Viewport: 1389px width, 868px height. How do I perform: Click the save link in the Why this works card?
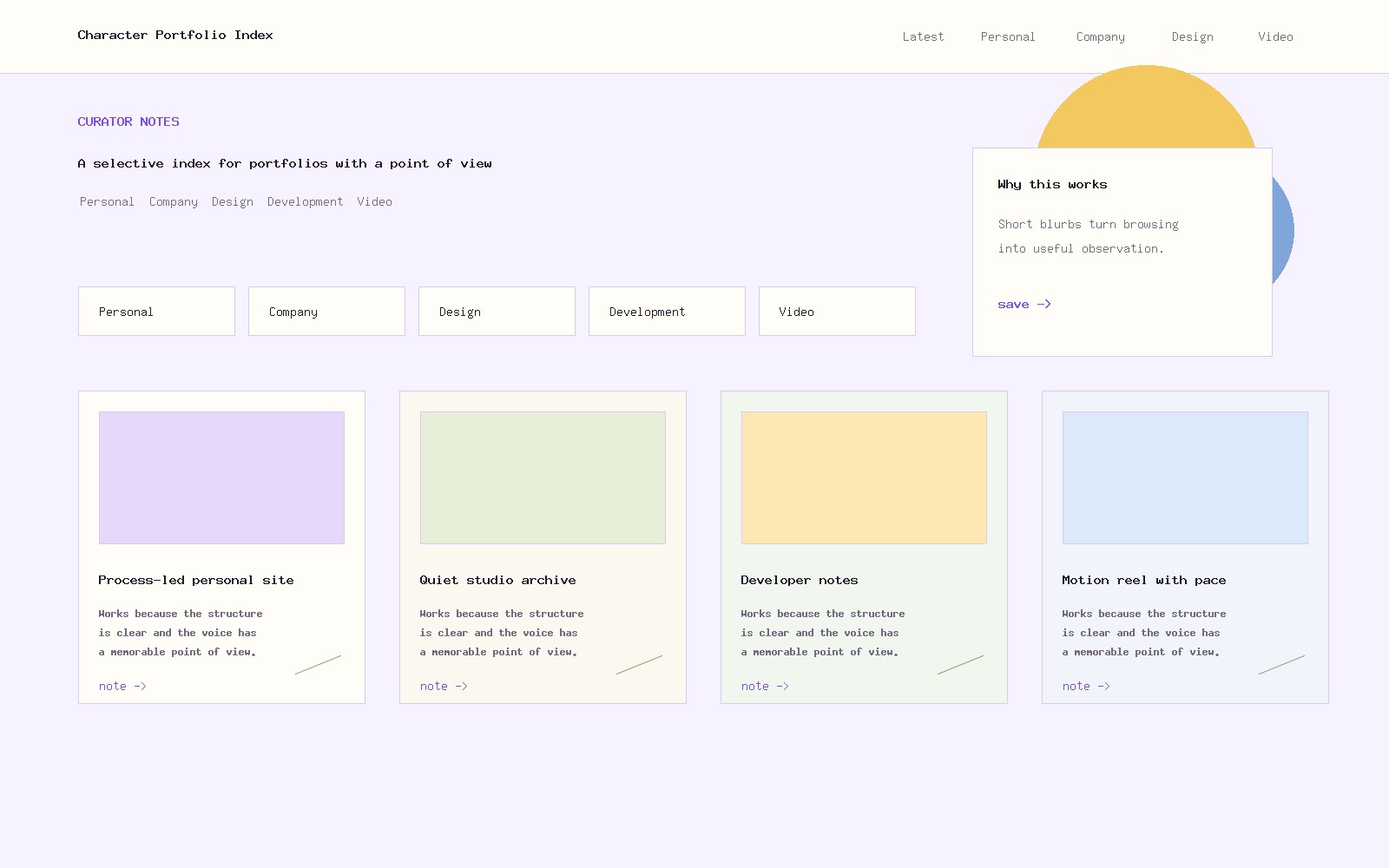(1024, 305)
